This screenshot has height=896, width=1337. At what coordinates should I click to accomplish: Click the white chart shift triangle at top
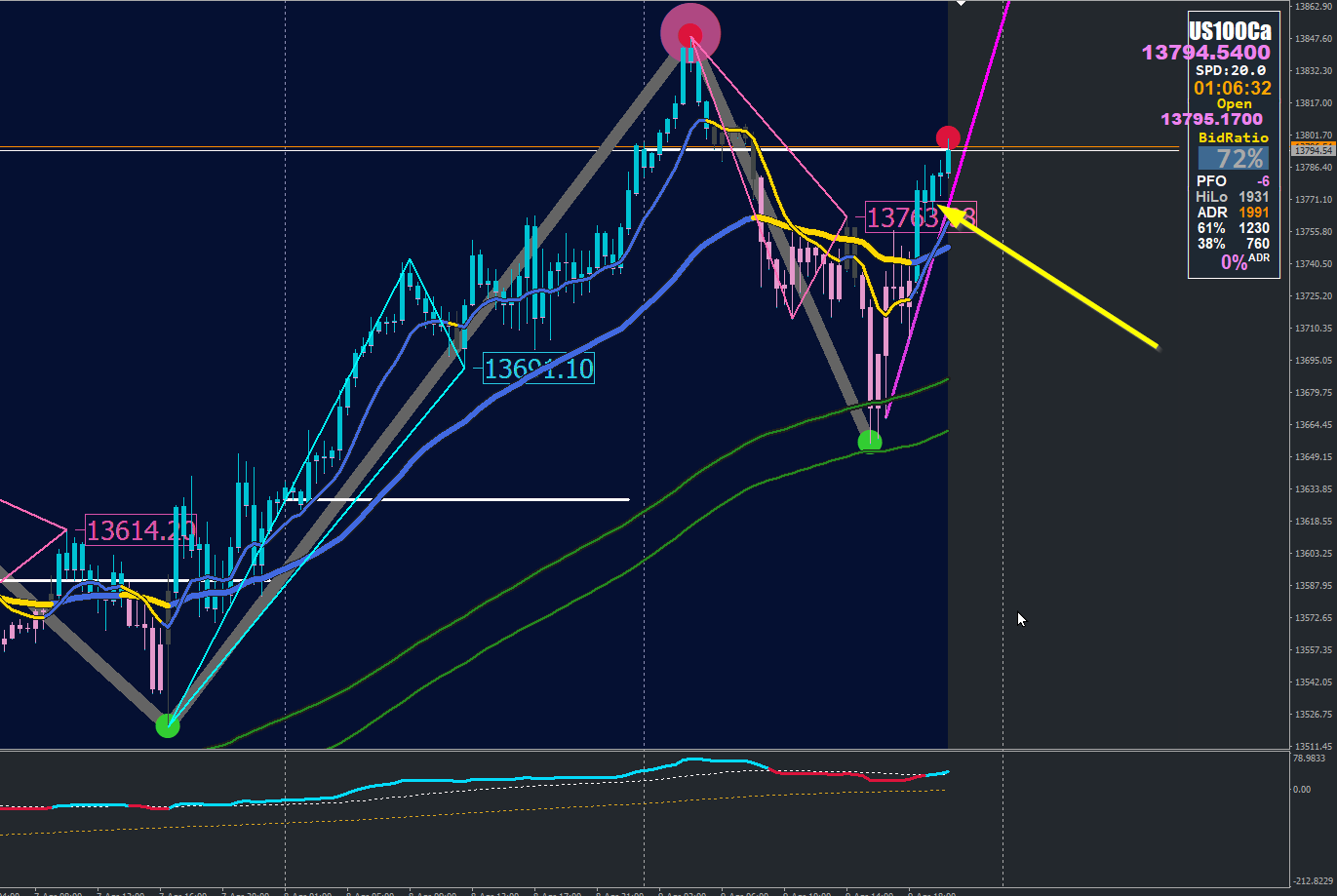pos(961,3)
